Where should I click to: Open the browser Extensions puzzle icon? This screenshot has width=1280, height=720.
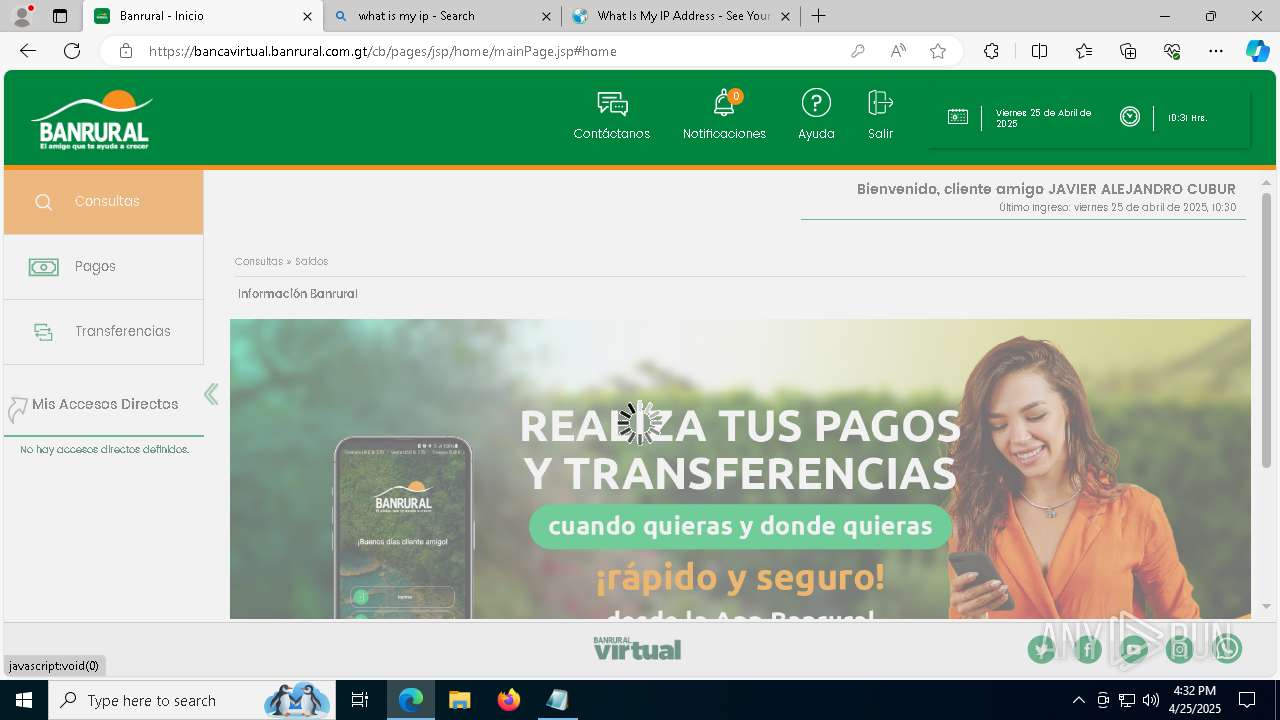click(991, 51)
